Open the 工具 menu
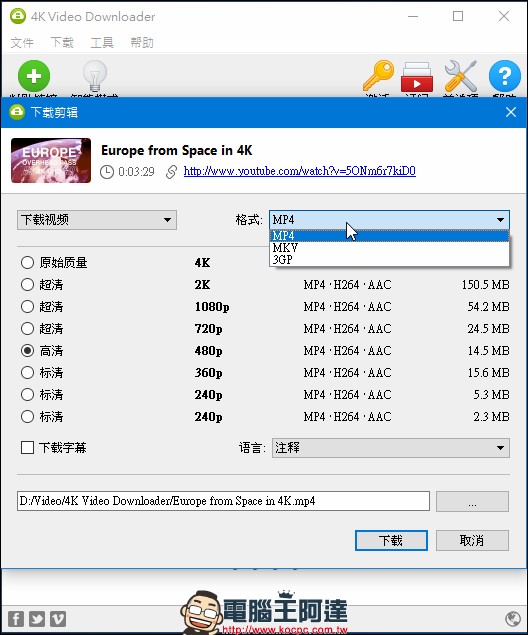 (102, 43)
